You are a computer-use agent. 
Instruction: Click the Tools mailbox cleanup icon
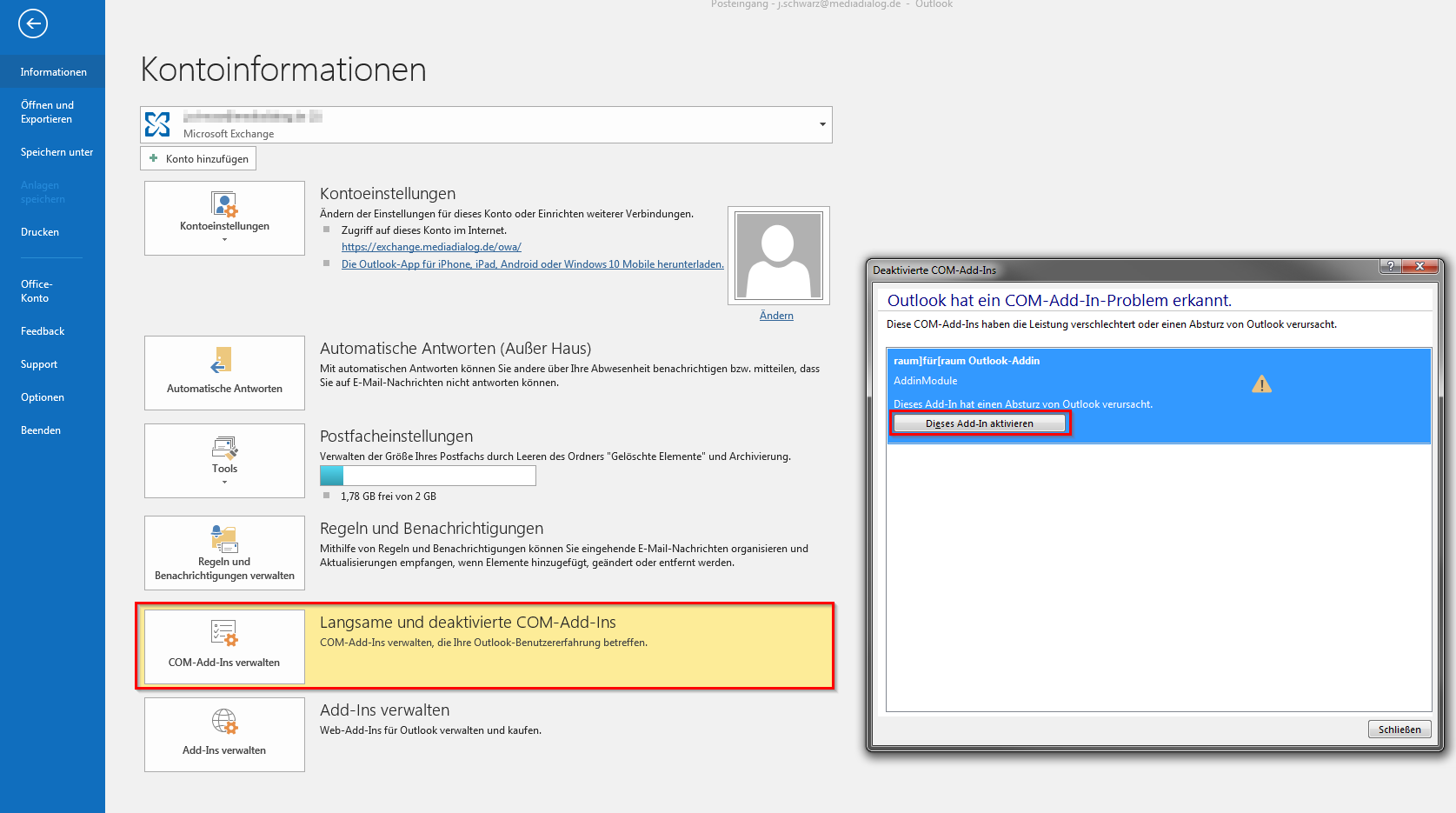coord(224,448)
